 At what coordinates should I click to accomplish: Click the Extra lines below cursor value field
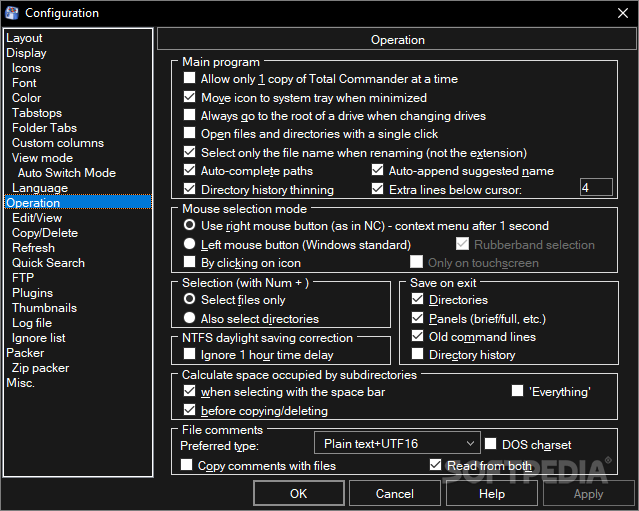596,187
